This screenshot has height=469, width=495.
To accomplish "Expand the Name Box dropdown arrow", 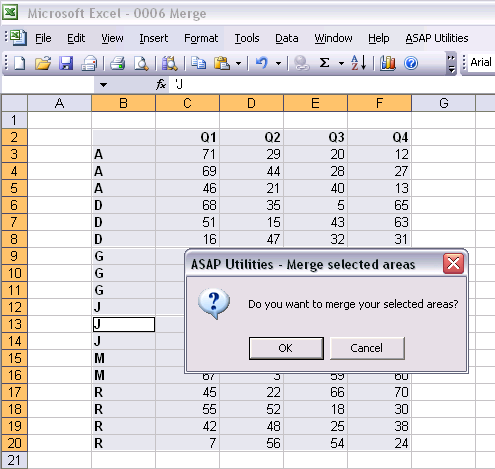I will pos(103,85).
